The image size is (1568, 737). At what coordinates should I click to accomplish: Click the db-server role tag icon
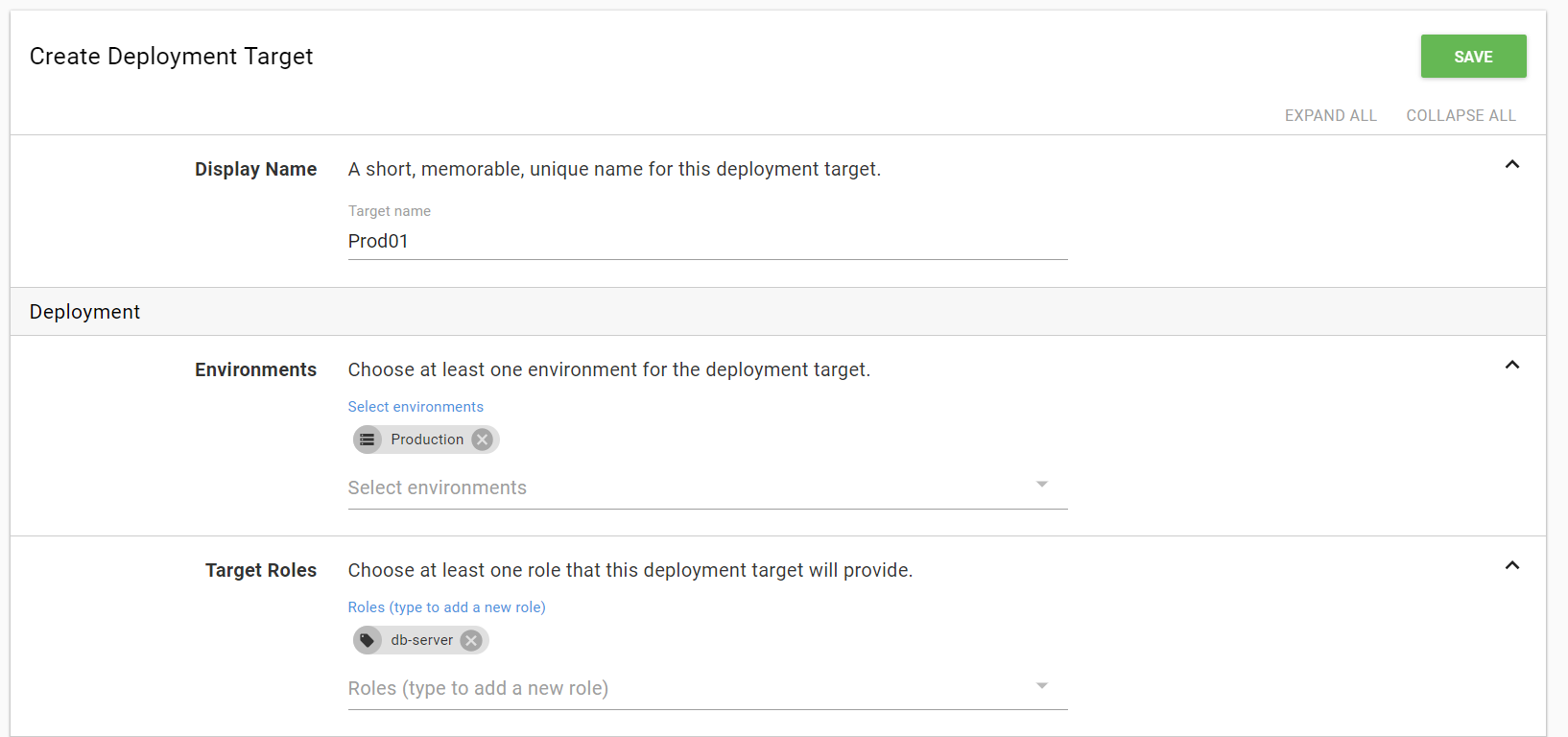[x=368, y=640]
